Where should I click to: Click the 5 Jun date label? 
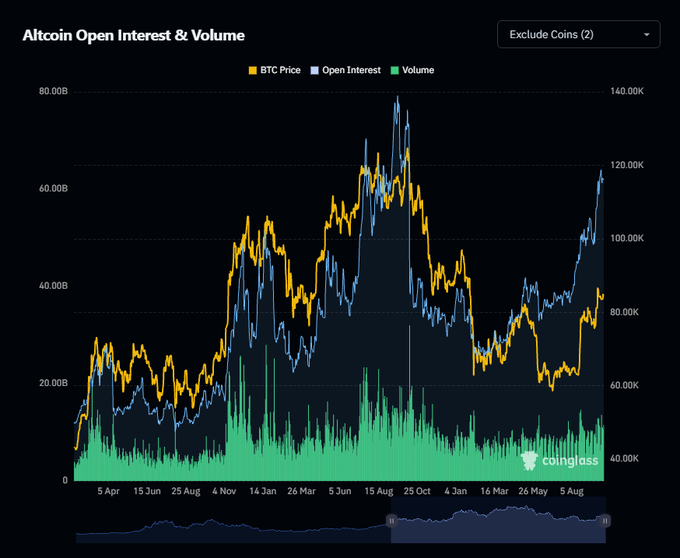click(340, 491)
